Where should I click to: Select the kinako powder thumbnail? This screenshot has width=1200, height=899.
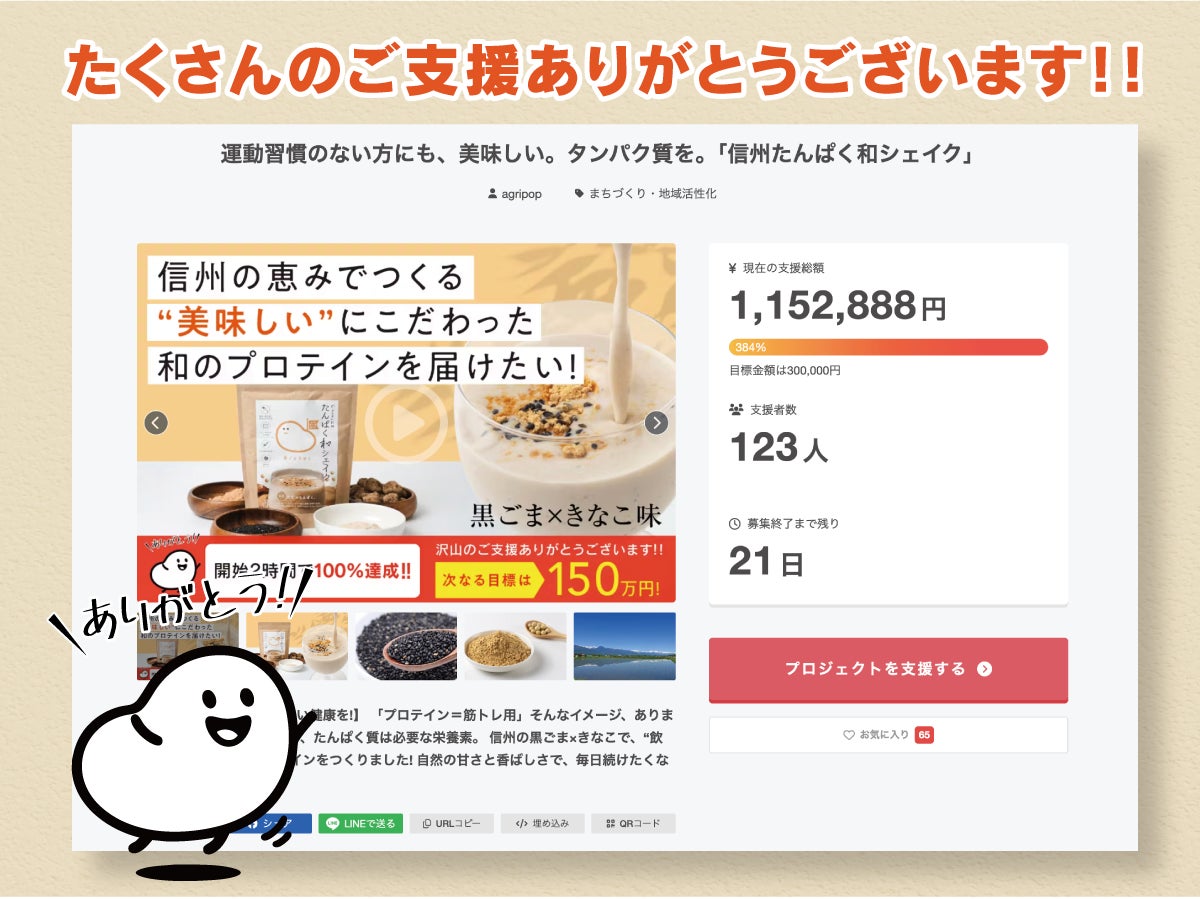click(x=515, y=646)
